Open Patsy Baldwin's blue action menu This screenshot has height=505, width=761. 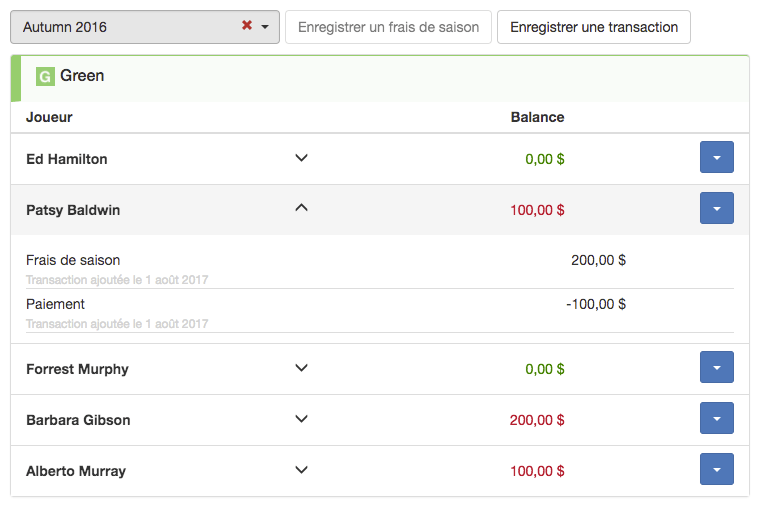click(x=716, y=208)
